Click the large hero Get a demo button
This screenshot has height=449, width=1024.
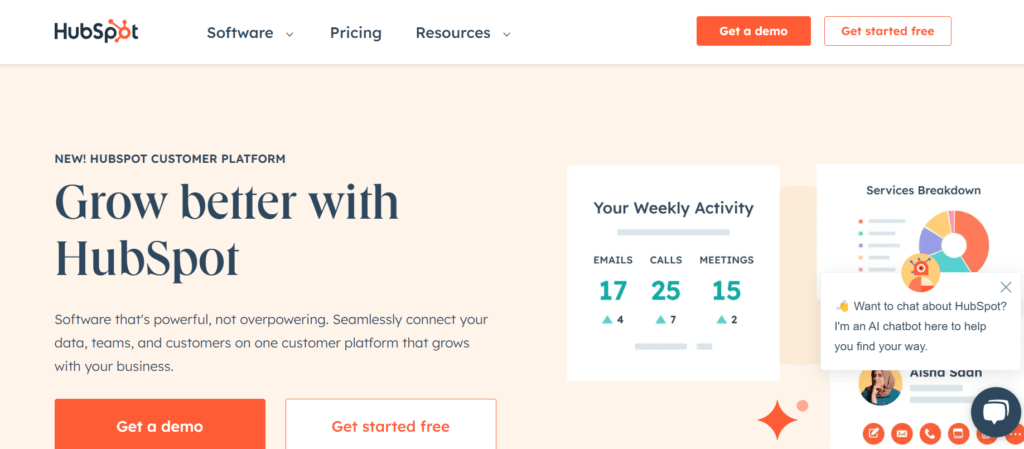click(x=160, y=424)
